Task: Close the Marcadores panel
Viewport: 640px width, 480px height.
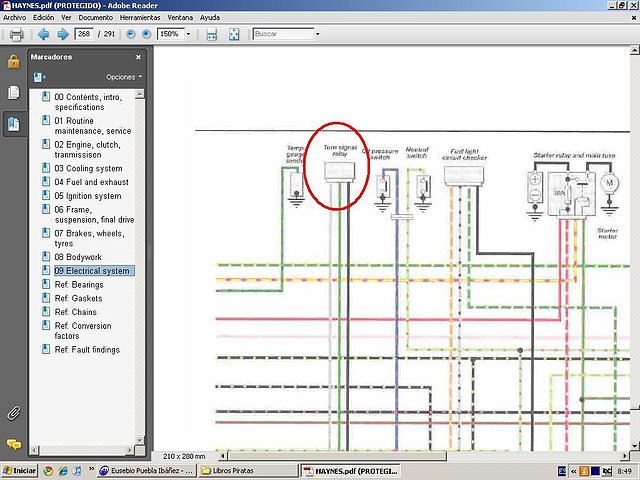Action: 138,57
